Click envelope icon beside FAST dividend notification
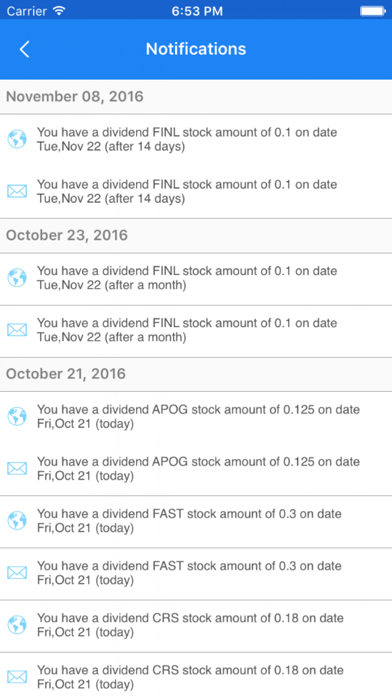Image resolution: width=392 pixels, height=696 pixels. (x=17, y=573)
